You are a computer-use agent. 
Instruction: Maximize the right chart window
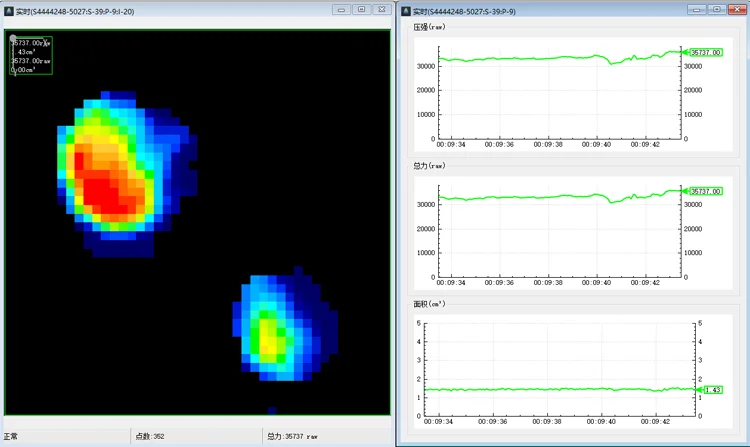(717, 9)
